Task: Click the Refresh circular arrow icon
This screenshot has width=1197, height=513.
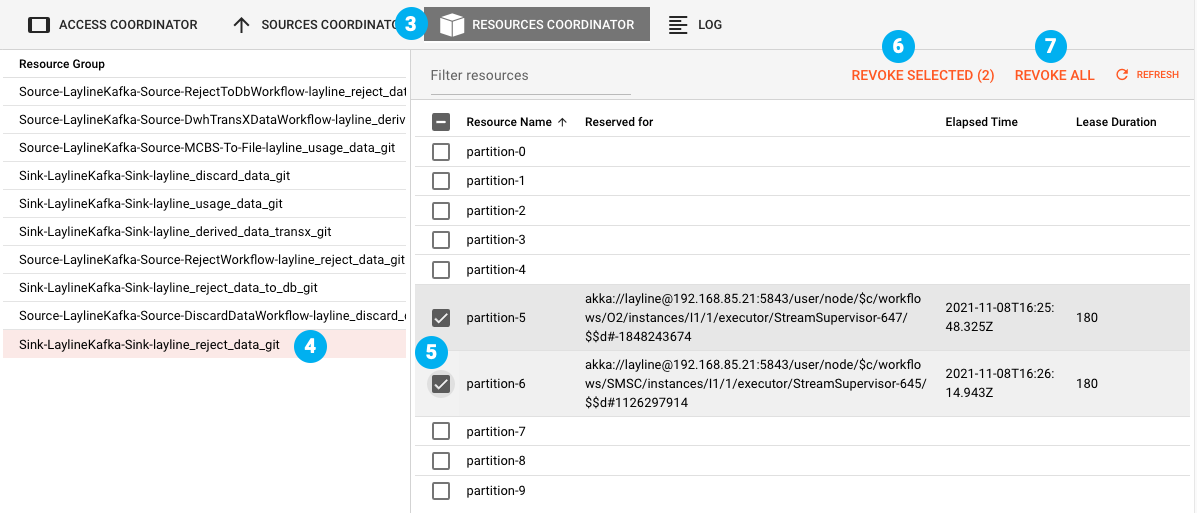Action: coord(1122,75)
